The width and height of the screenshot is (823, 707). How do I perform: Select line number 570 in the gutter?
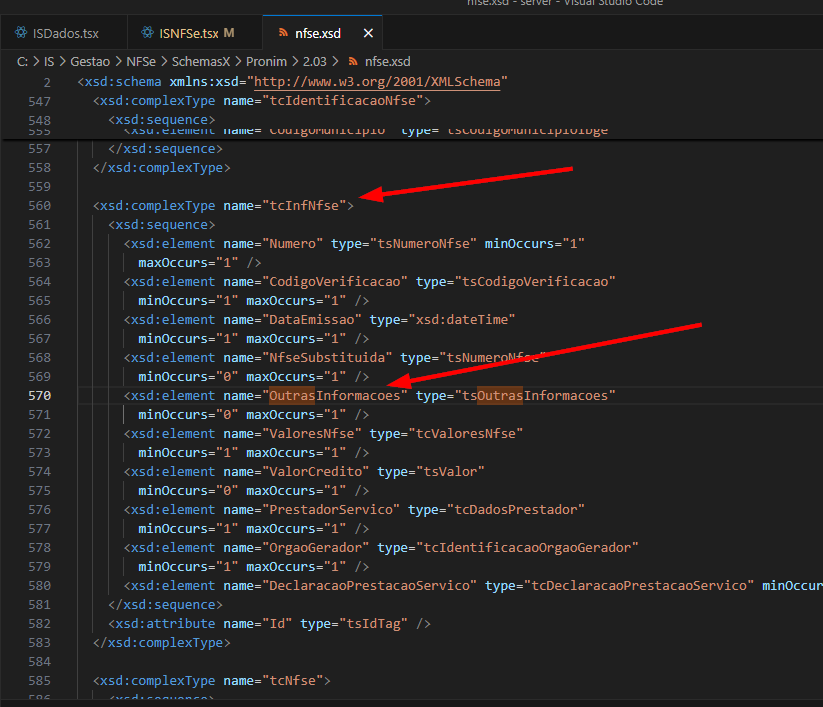[39, 396]
